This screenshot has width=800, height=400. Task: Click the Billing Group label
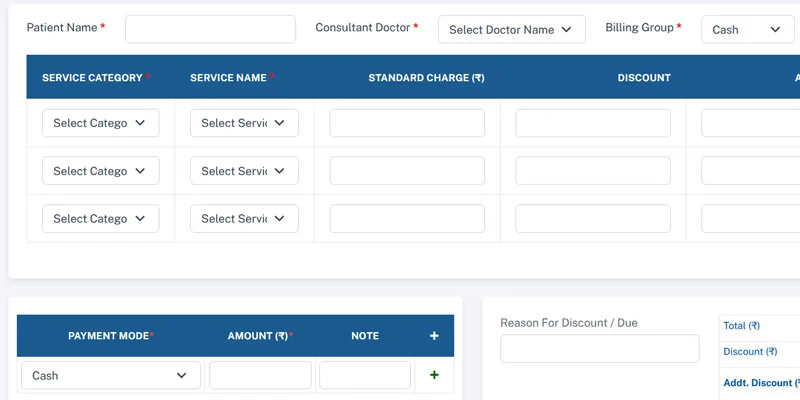pos(639,28)
